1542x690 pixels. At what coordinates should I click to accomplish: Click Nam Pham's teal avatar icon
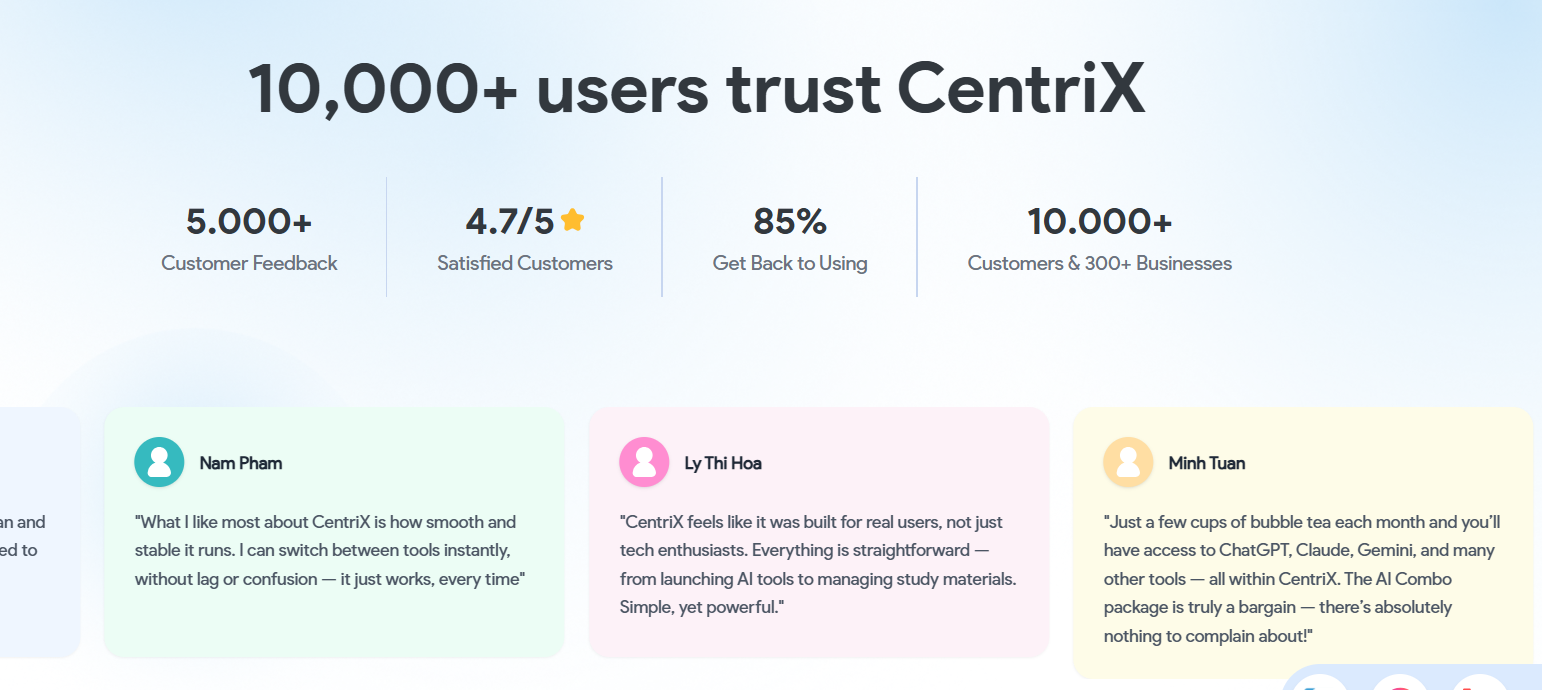tap(159, 462)
